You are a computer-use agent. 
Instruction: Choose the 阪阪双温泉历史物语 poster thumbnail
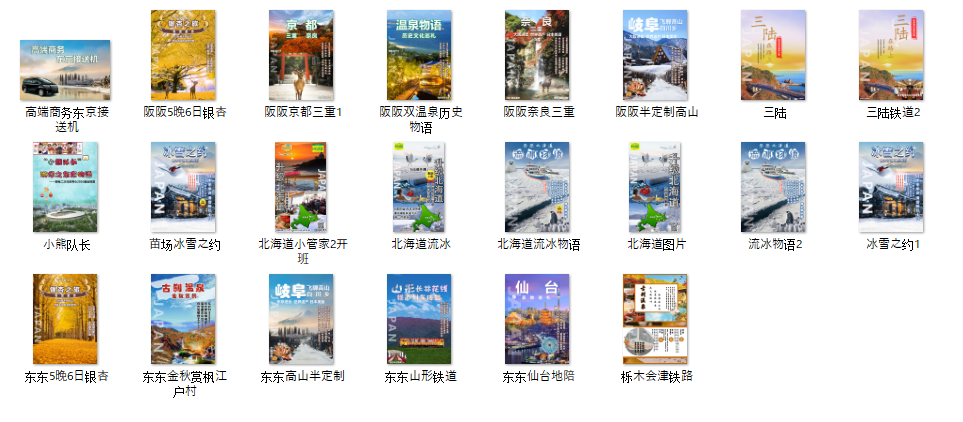[x=419, y=55]
